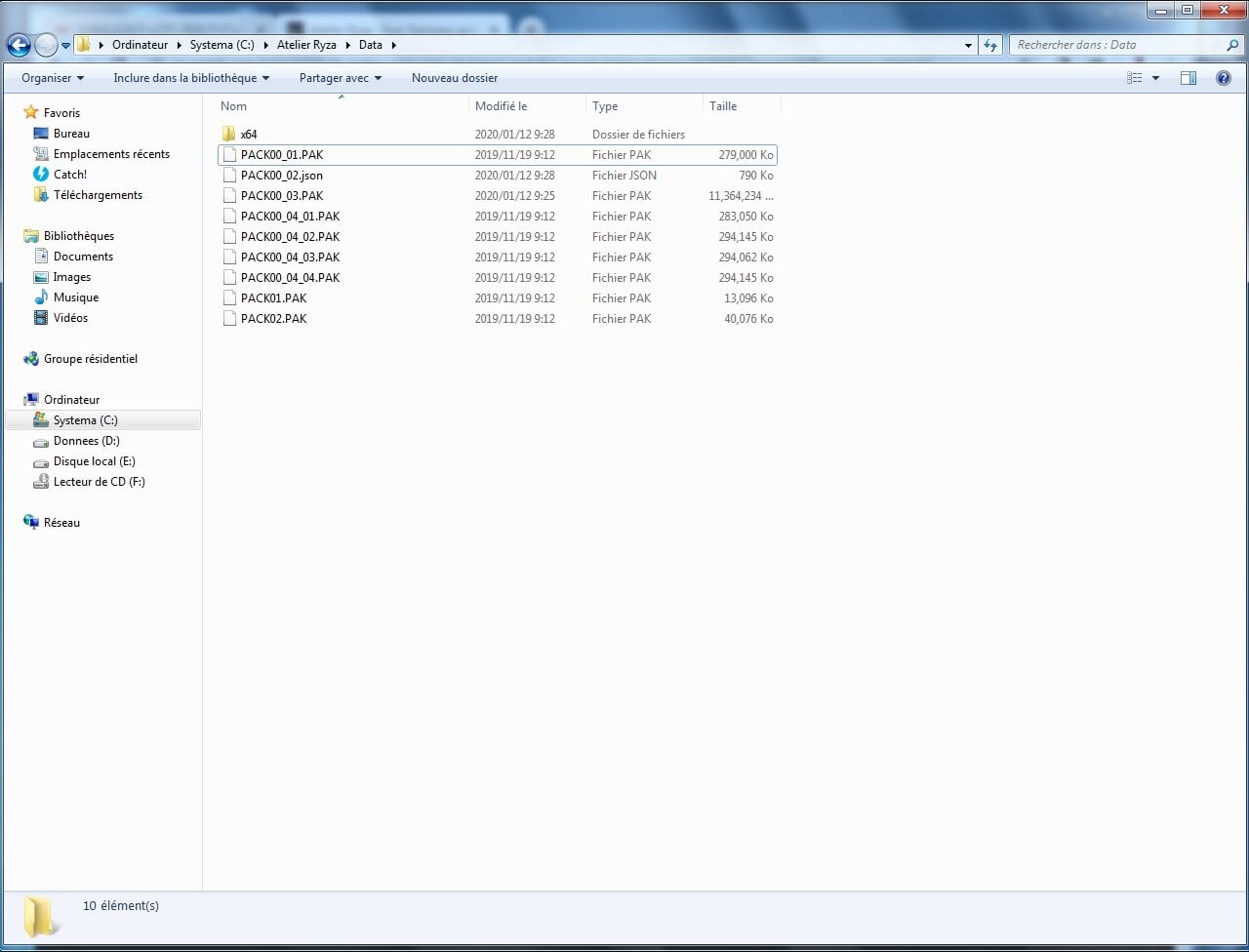Click the '10 élément(s)' status text
1249x952 pixels.
121,906
